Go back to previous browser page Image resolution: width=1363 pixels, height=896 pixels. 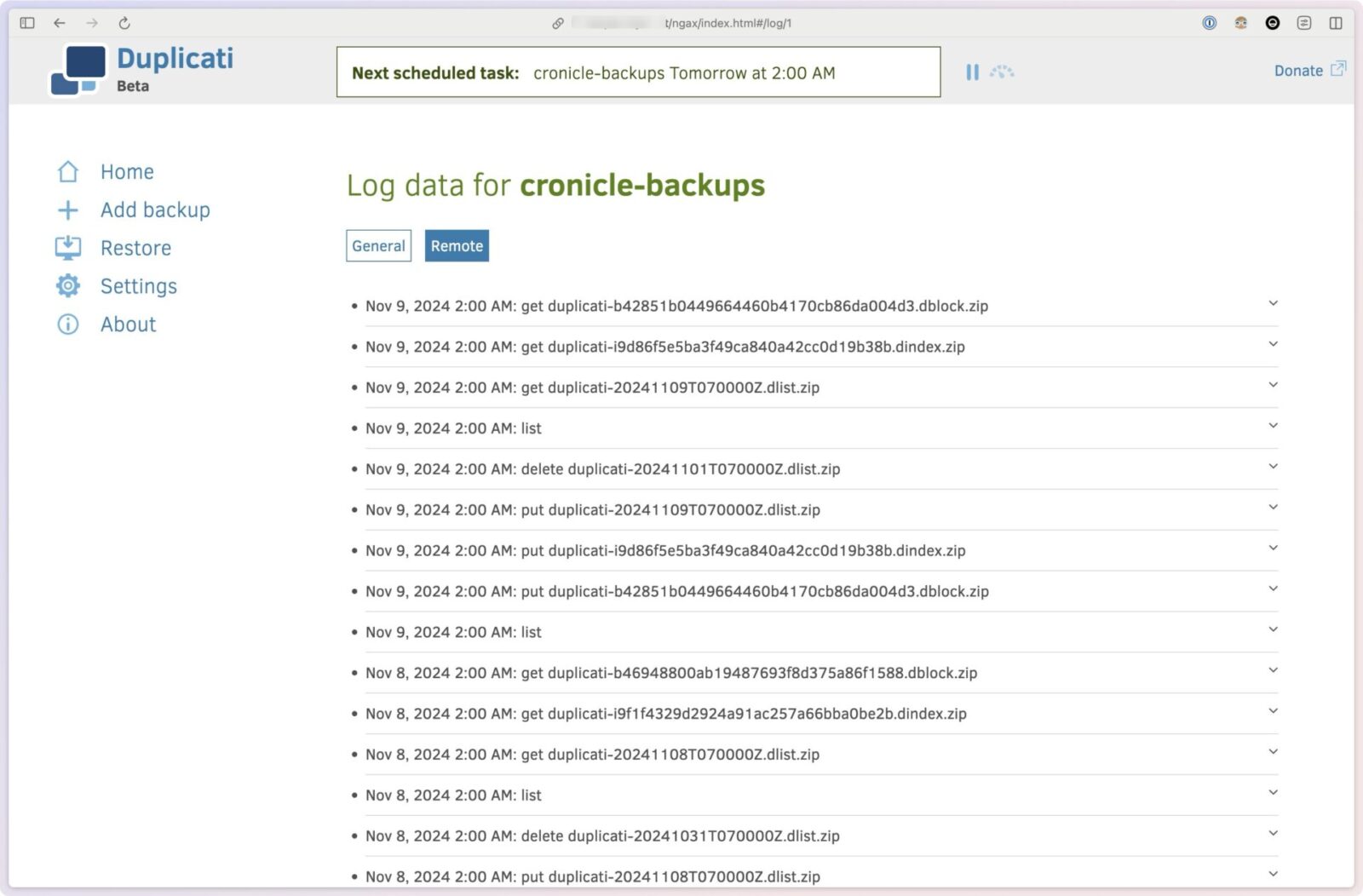point(60,23)
